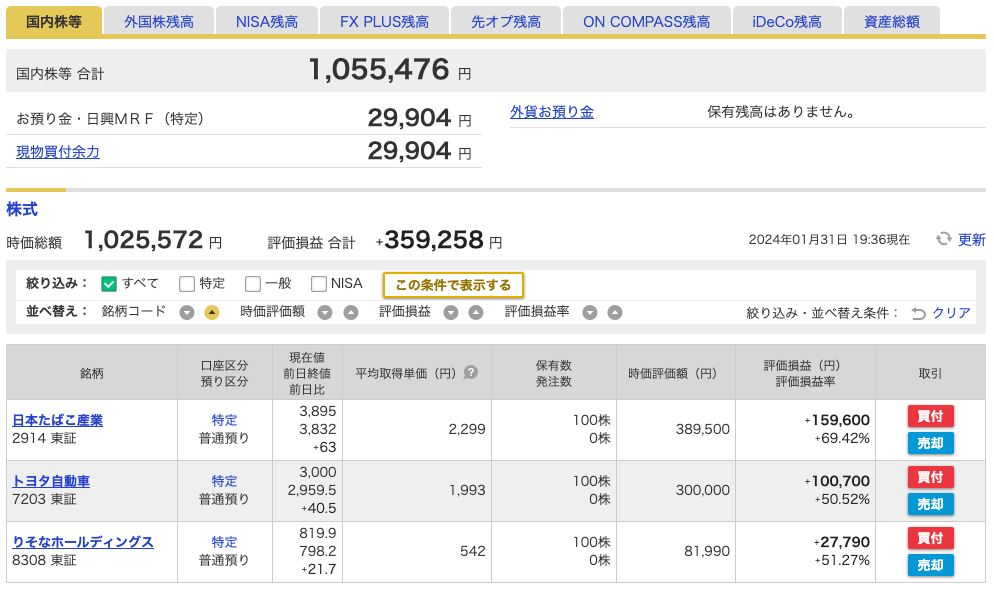The width and height of the screenshot is (994, 591).
Task: Check the 一般 filter checkbox
Action: (x=253, y=284)
